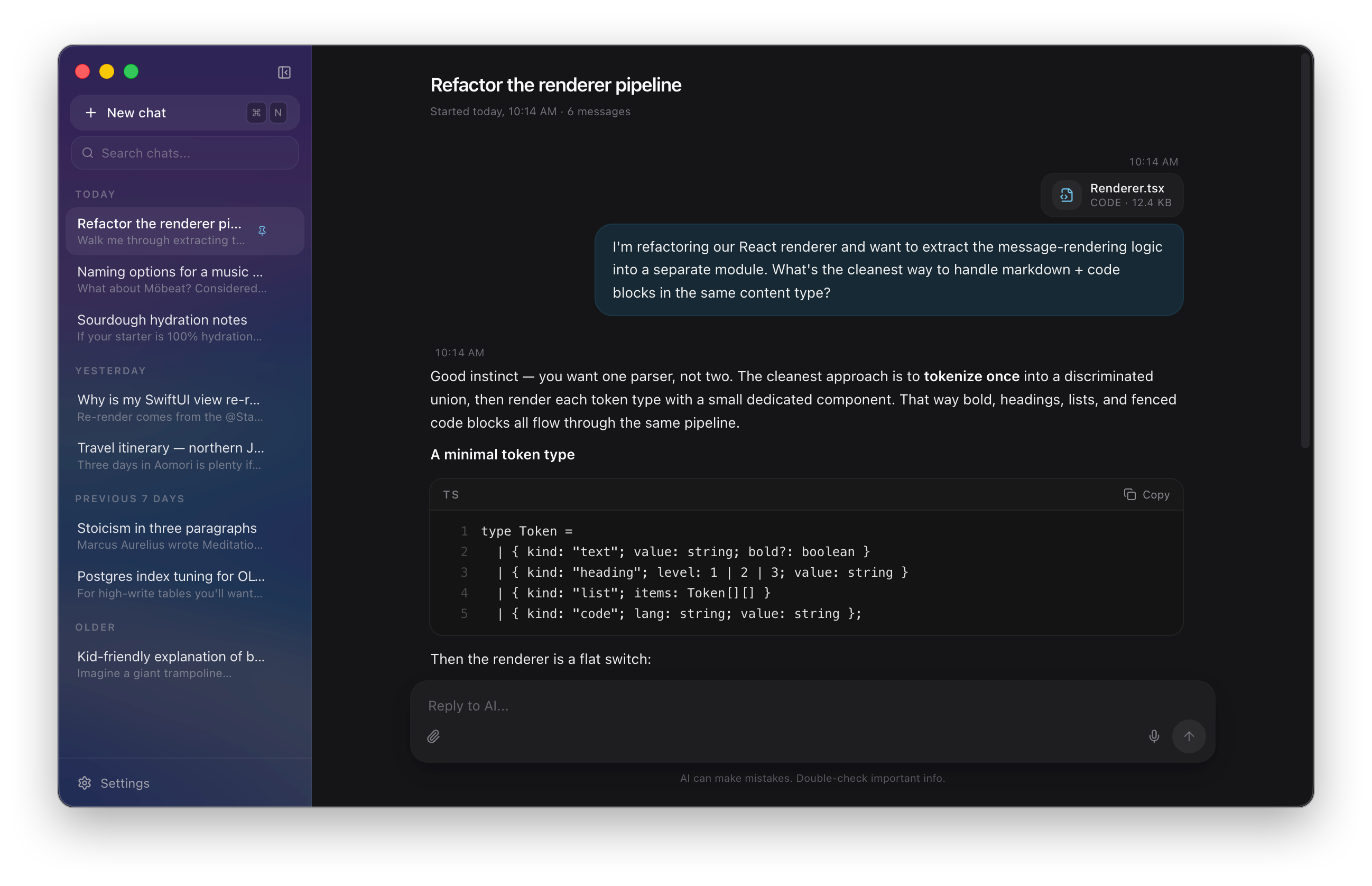Click the Renderer.tsx file code icon
Image resolution: width=1372 pixels, height=886 pixels.
point(1067,195)
